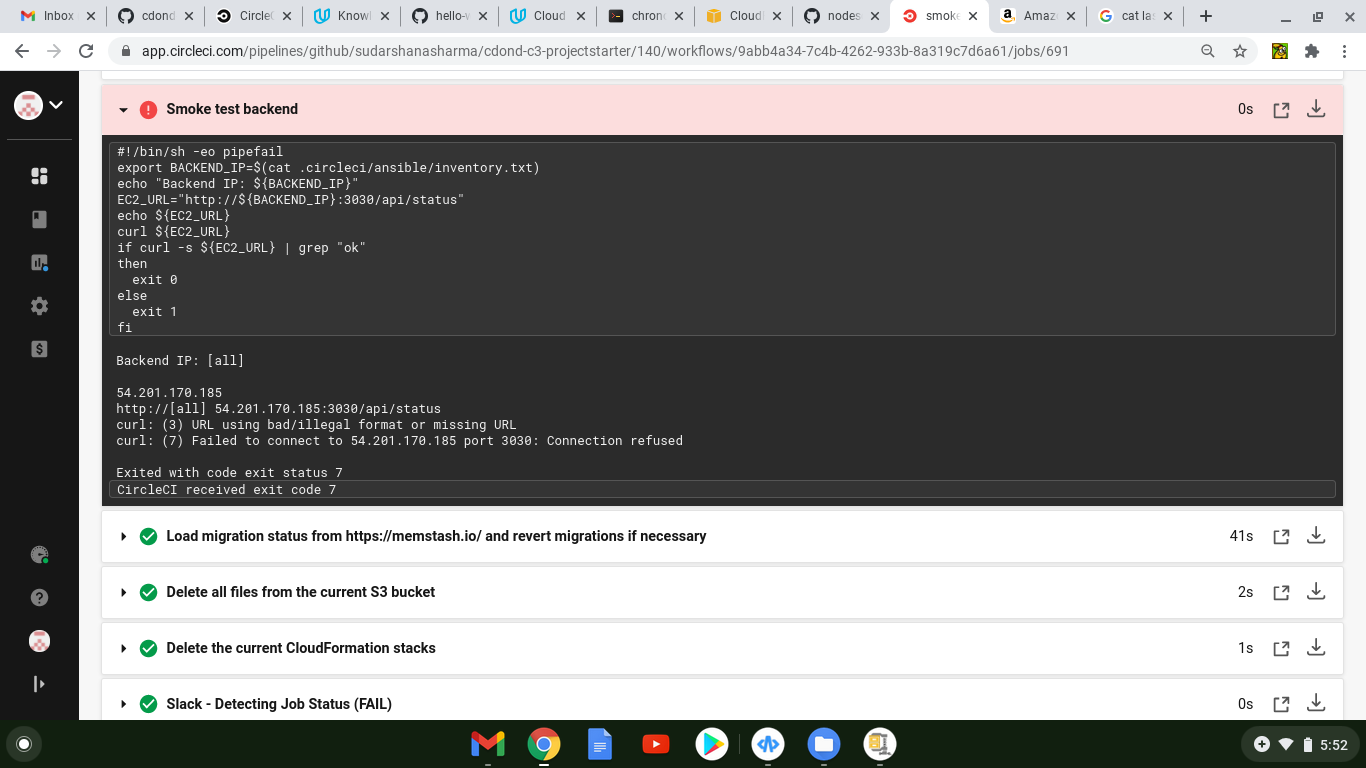The width and height of the screenshot is (1366, 768).
Task: Open user avatar in sidebar
Action: (x=39, y=641)
